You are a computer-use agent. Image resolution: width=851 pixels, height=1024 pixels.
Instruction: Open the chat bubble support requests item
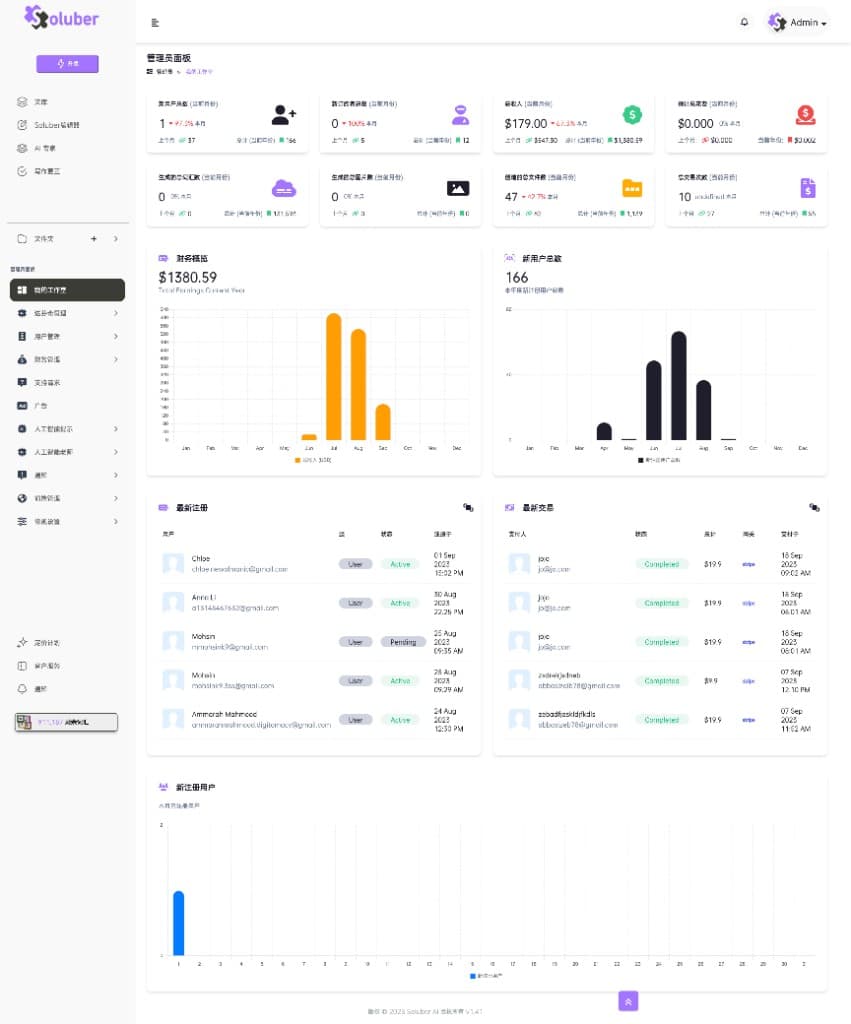point(39,383)
